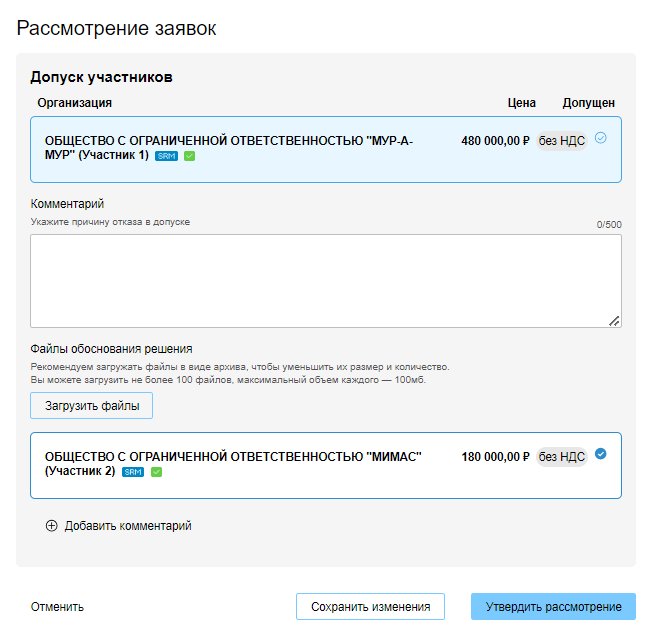Click Сохранить изменения button
The image size is (662, 633).
(x=370, y=607)
